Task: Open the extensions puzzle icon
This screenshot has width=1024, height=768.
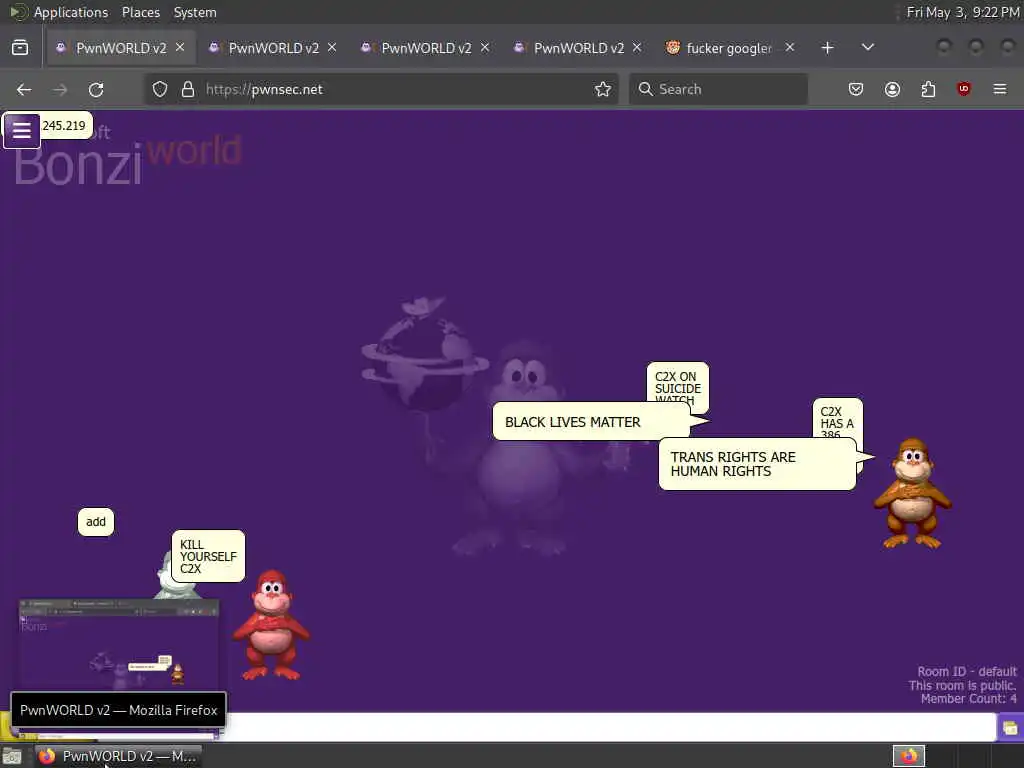Action: point(928,89)
